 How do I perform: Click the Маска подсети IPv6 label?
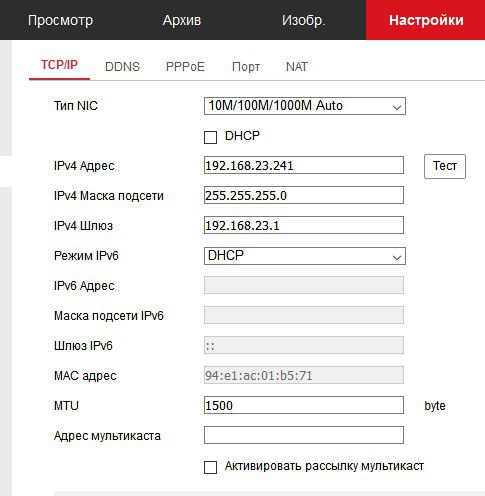point(109,316)
